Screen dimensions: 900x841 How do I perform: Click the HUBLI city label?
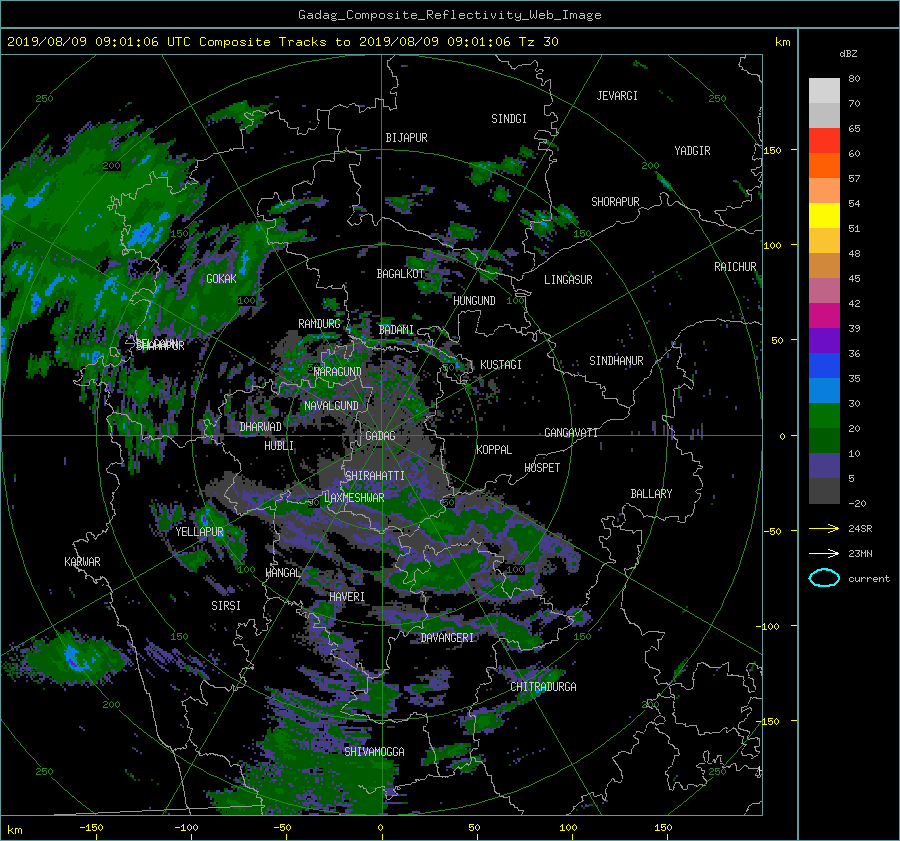click(279, 446)
